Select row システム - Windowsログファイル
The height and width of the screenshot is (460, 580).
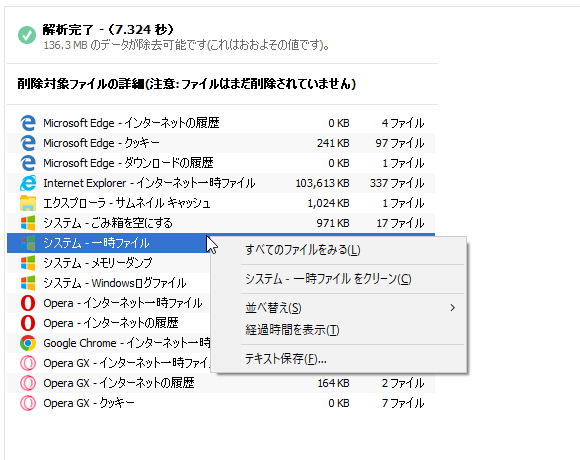tap(108, 283)
